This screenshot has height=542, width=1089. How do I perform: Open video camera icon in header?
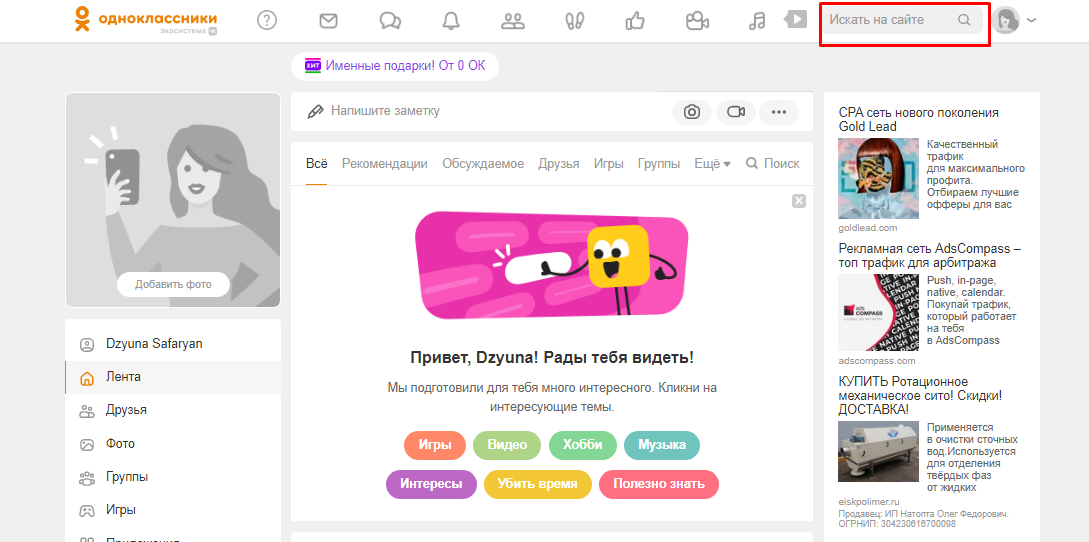pyautogui.click(x=697, y=21)
